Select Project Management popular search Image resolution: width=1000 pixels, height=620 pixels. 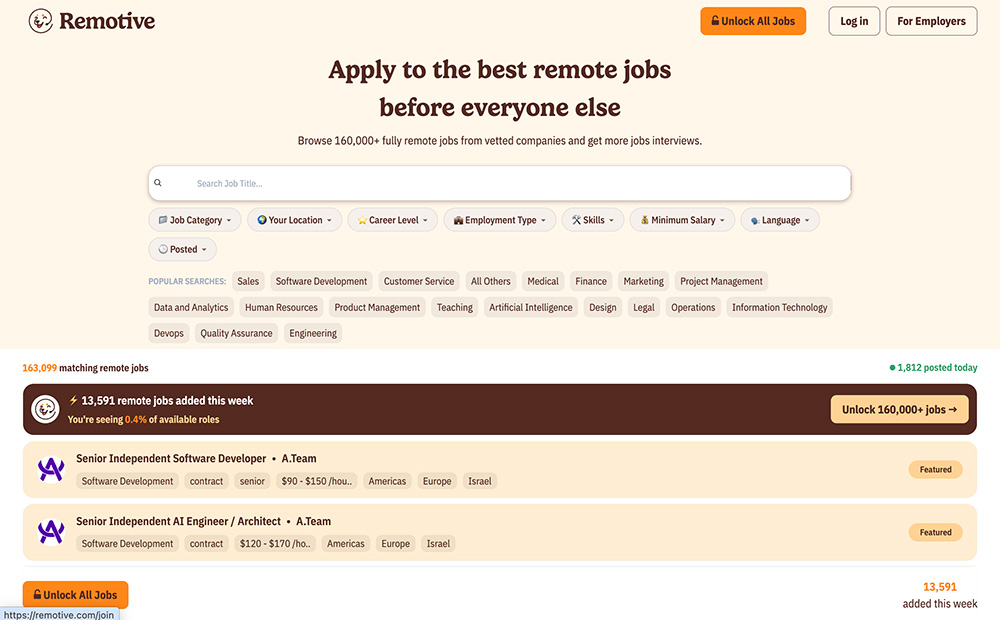click(721, 281)
